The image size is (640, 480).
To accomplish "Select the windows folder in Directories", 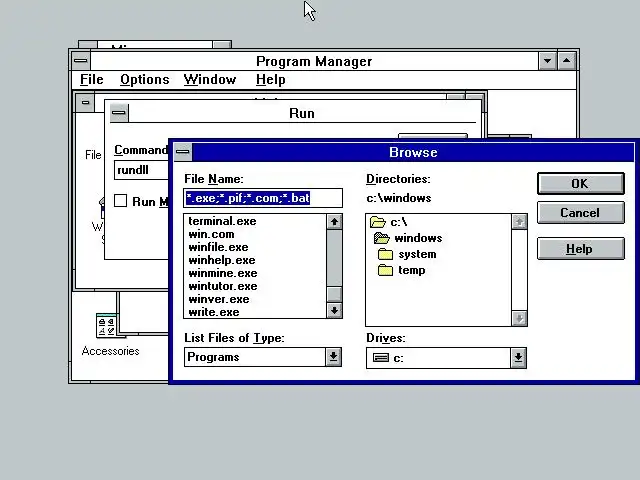I will click(408, 238).
